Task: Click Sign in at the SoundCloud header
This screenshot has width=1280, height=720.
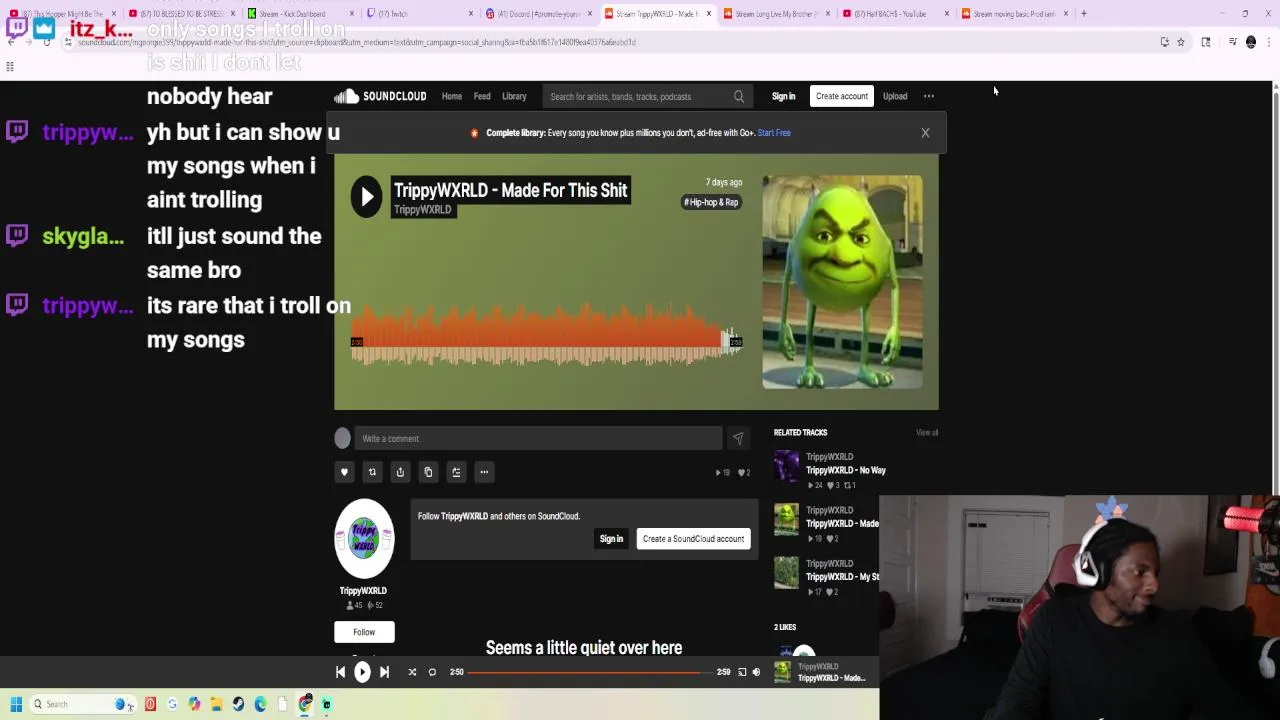Action: point(783,96)
